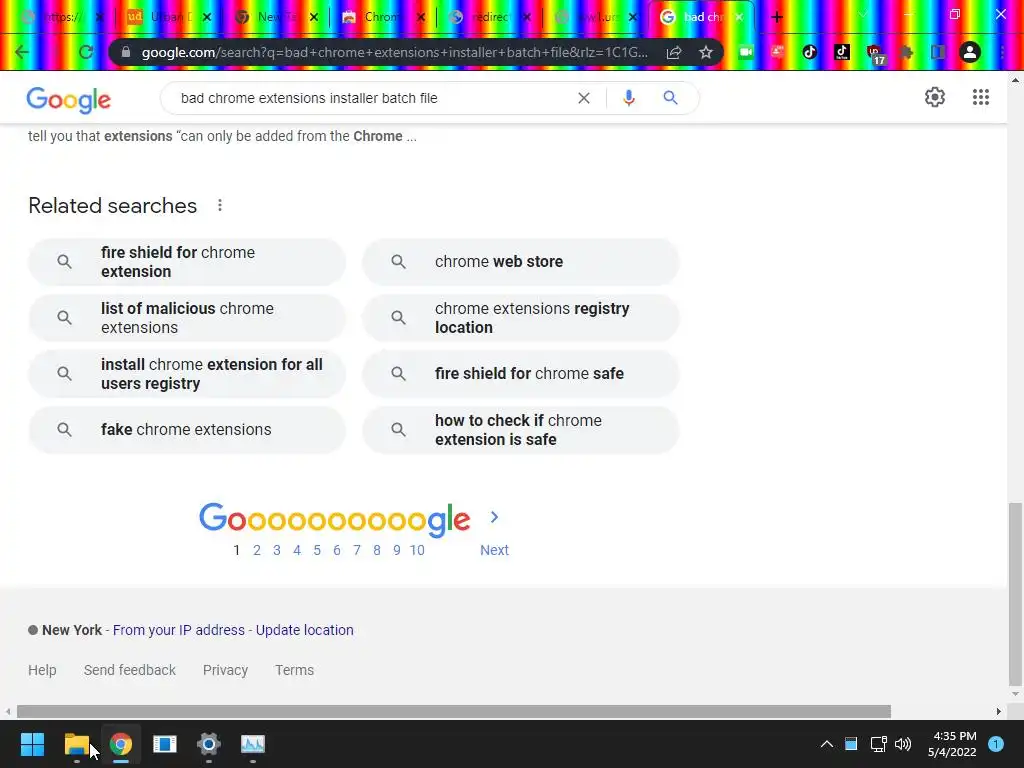Go to results page 3
The image size is (1024, 768).
coord(277,551)
